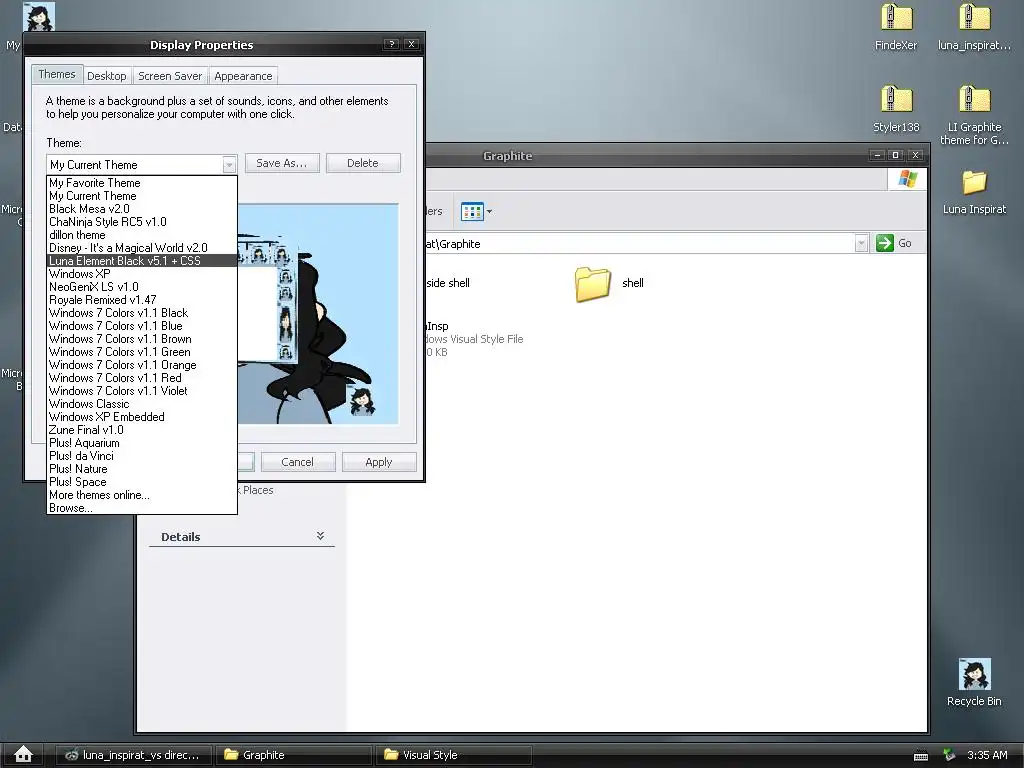This screenshot has height=768, width=1024.
Task: Choose Windows 7 Colors v1.1 Green
Action: pyautogui.click(x=142, y=352)
